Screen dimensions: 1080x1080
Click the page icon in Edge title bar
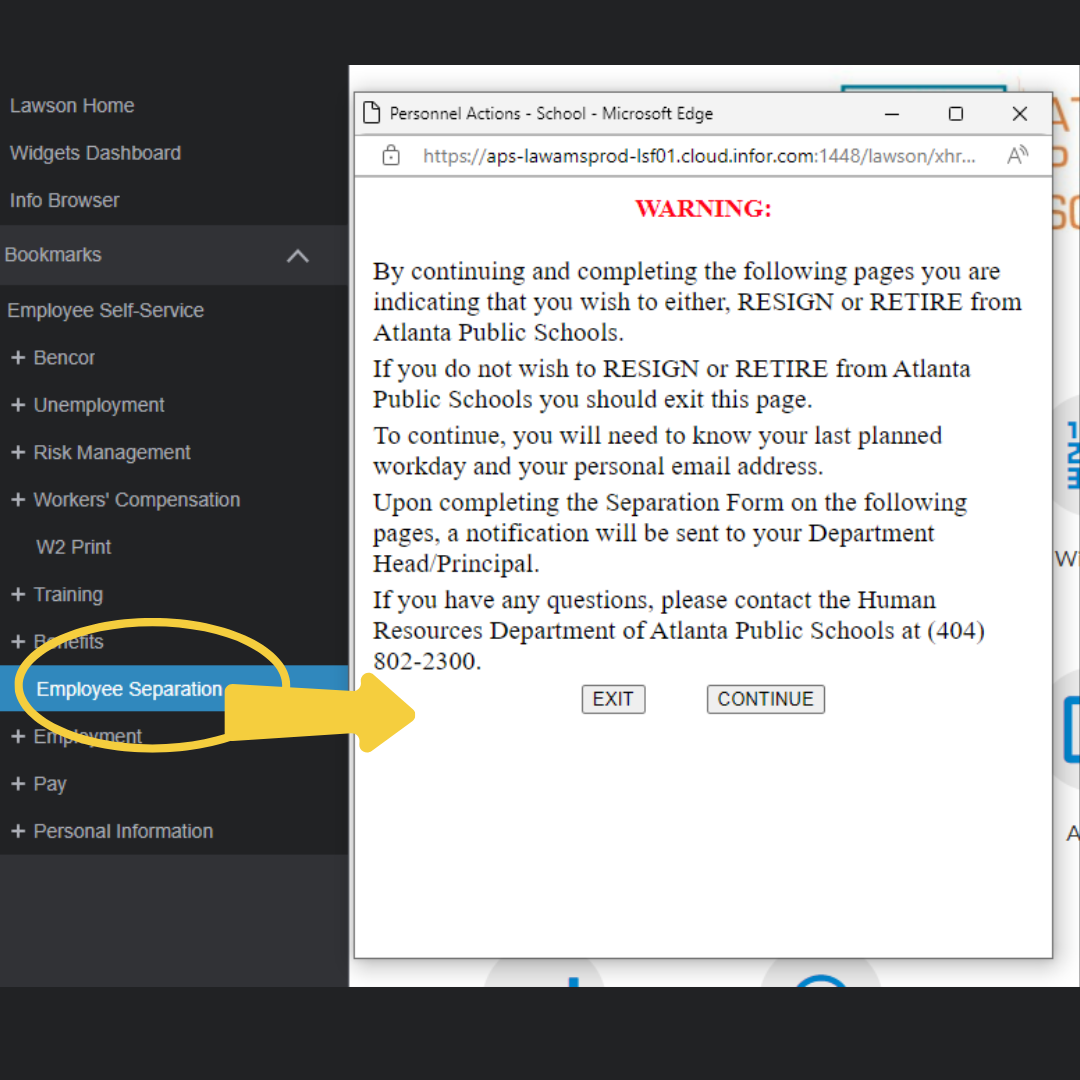pyautogui.click(x=372, y=113)
